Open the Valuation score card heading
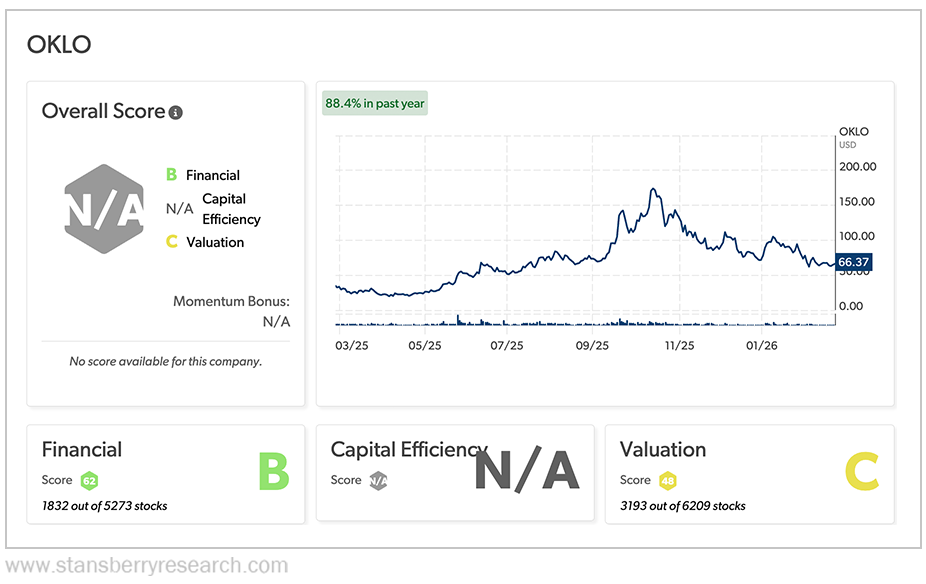 point(663,450)
